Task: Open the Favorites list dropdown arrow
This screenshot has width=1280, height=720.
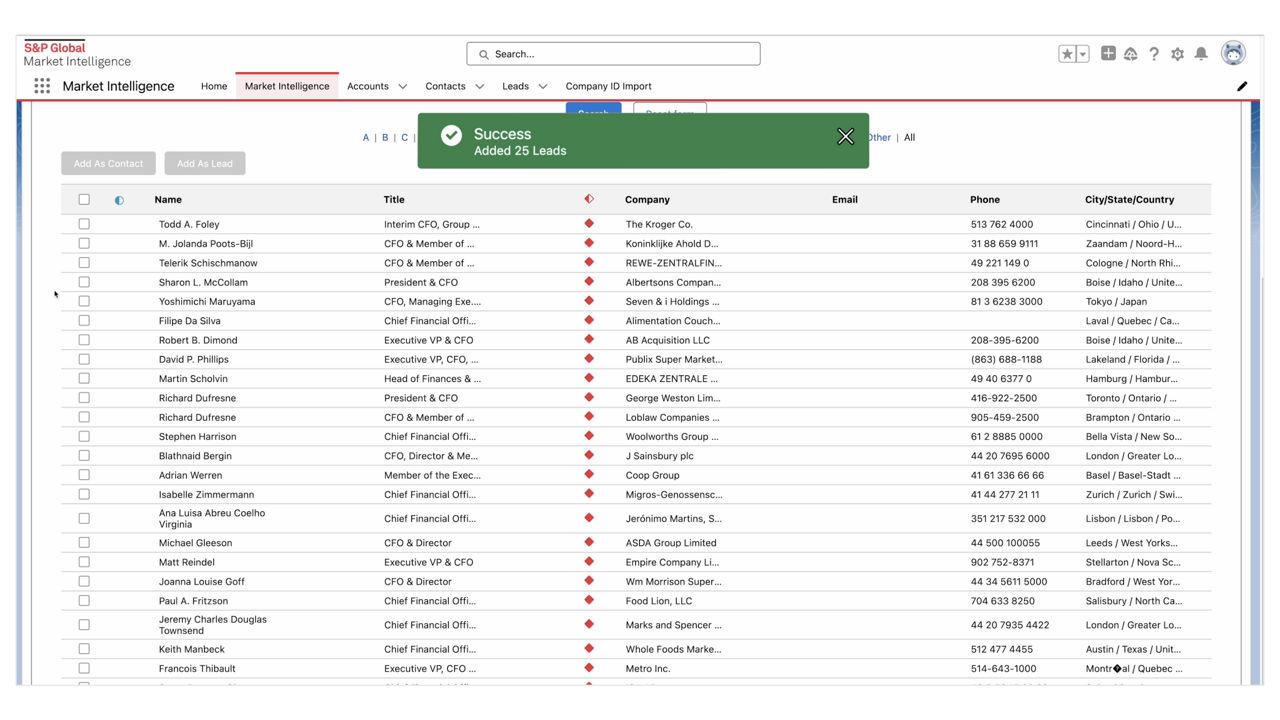Action: pos(1082,54)
